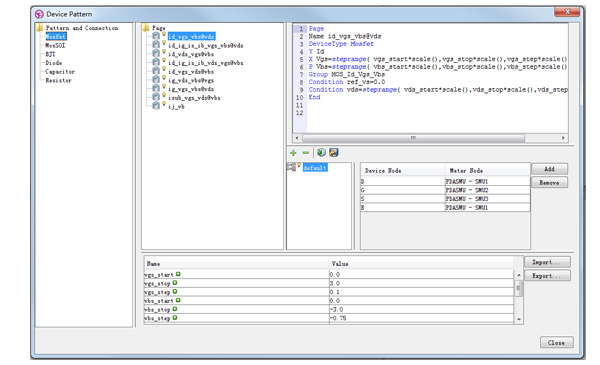Click the Meter Node cell for device node B
The height and width of the screenshot is (365, 600).
click(x=488, y=207)
